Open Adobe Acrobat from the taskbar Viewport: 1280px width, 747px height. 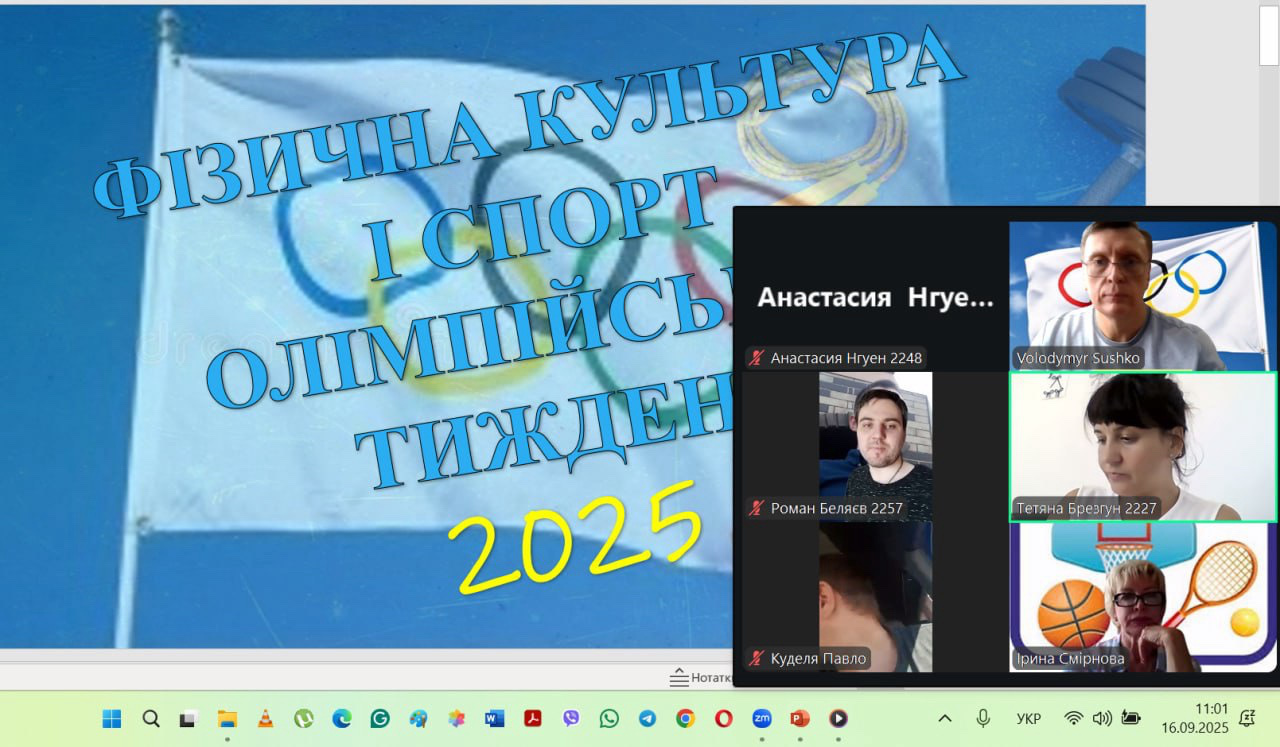pos(533,718)
